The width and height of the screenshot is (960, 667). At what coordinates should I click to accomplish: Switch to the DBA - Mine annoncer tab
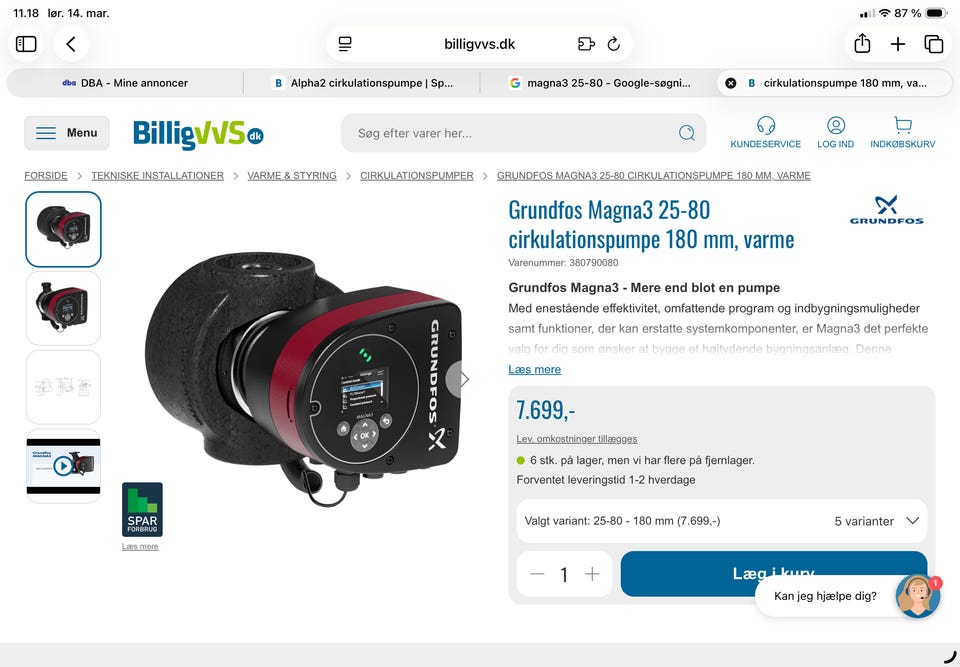tap(125, 83)
